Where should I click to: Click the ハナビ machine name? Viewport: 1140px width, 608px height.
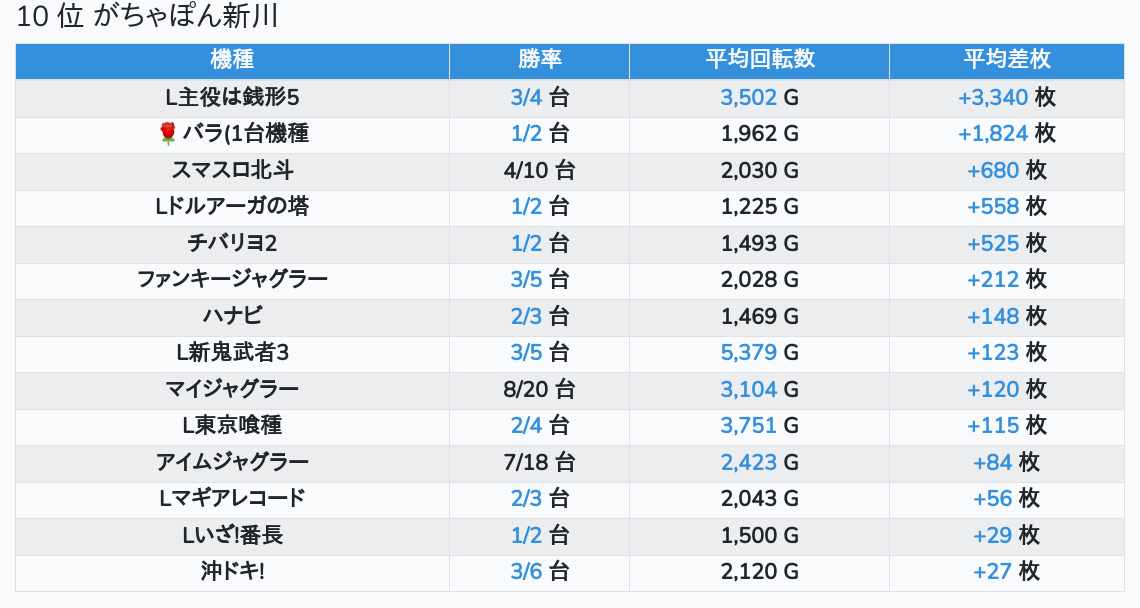click(232, 316)
